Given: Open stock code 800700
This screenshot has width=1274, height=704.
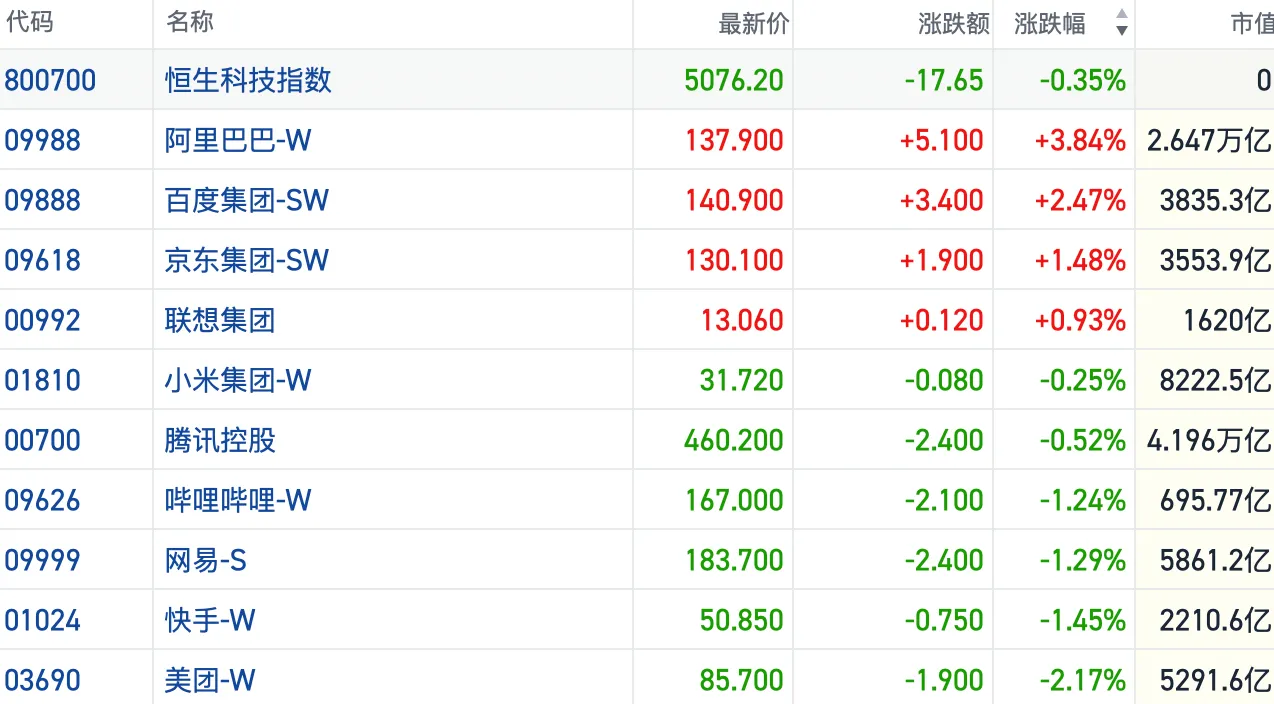Looking at the screenshot, I should click(x=50, y=80).
